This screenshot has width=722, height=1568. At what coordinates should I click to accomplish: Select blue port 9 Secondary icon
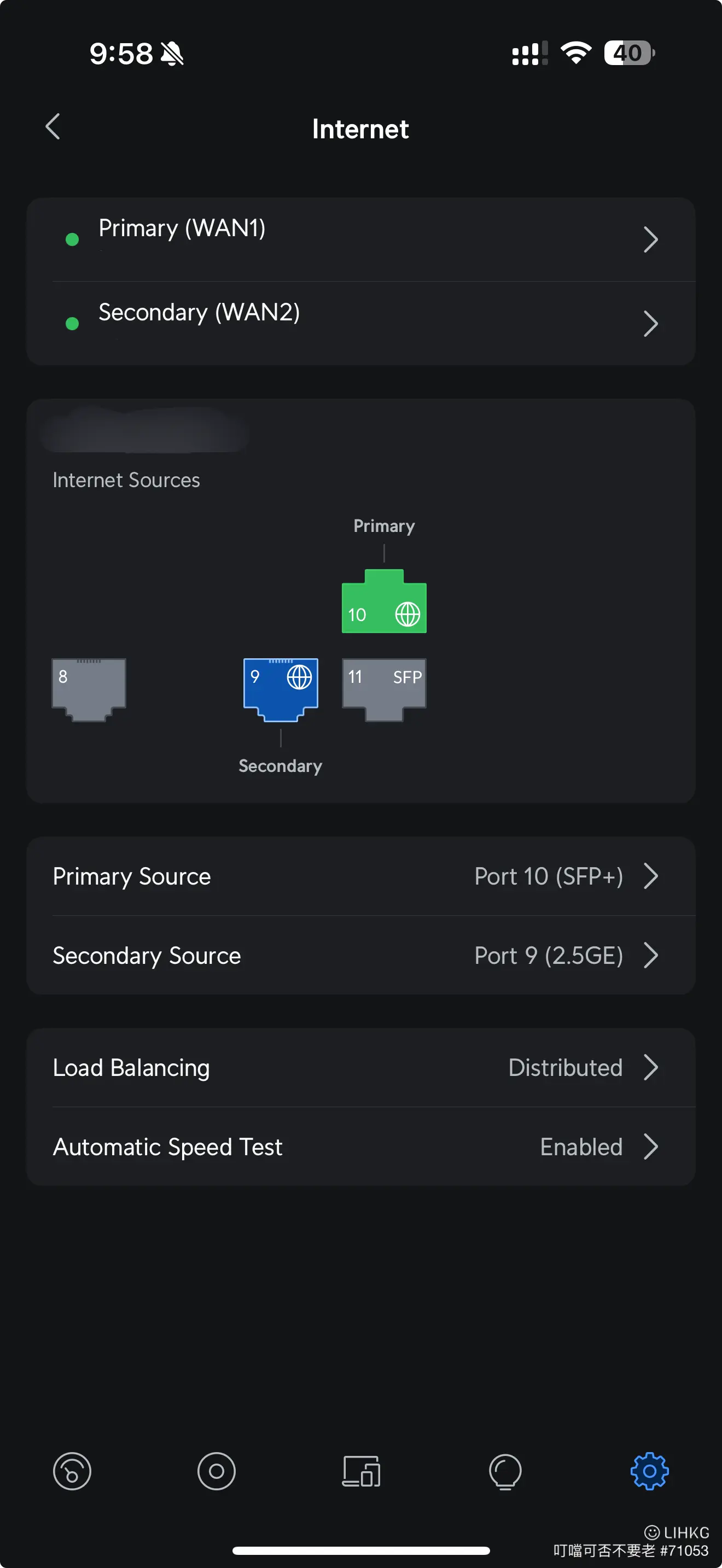tap(281, 689)
